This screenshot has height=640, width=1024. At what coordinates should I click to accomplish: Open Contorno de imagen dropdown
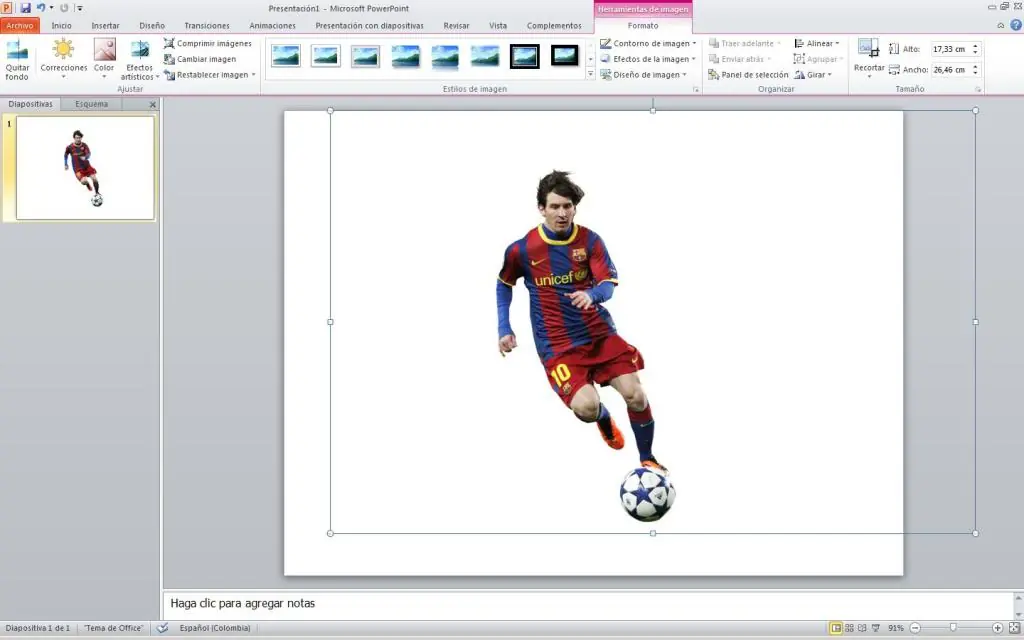(648, 43)
